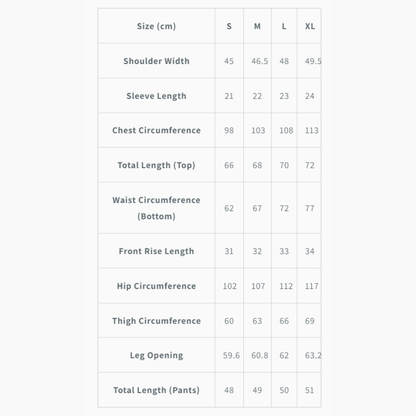Select the S size column header

229,26
